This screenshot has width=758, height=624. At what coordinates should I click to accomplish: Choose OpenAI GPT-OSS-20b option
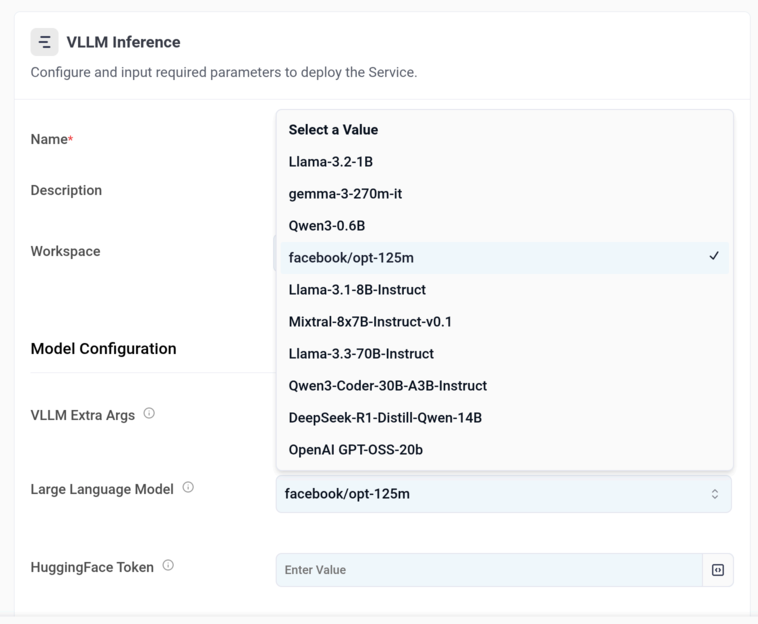[x=505, y=450]
